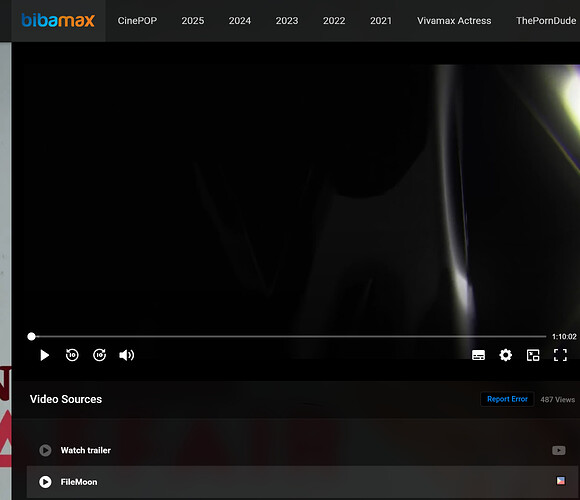The image size is (580, 500).
Task: Click the 487 Views text
Action: [x=557, y=399]
